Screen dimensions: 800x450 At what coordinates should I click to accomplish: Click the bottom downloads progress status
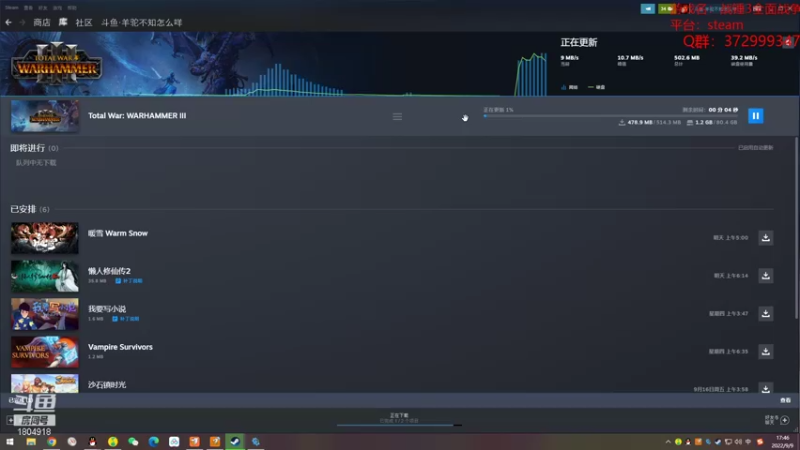[x=399, y=418]
